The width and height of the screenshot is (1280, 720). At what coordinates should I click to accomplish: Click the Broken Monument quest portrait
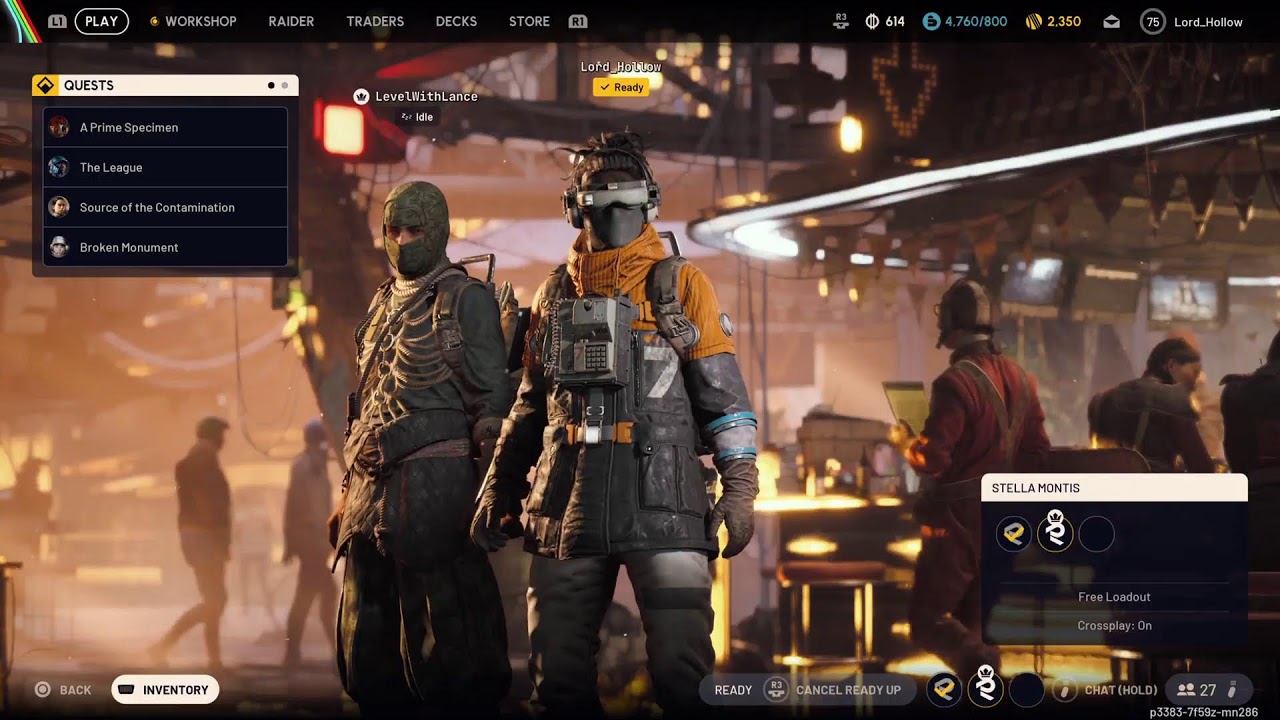tap(59, 247)
